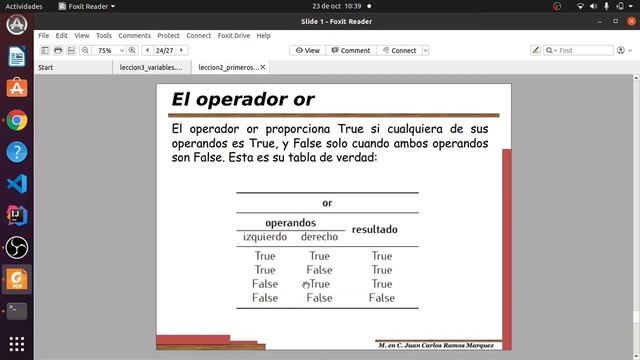Image resolution: width=640 pixels, height=360 pixels.
Task: Click 'resultado' table header
Action: click(375, 229)
